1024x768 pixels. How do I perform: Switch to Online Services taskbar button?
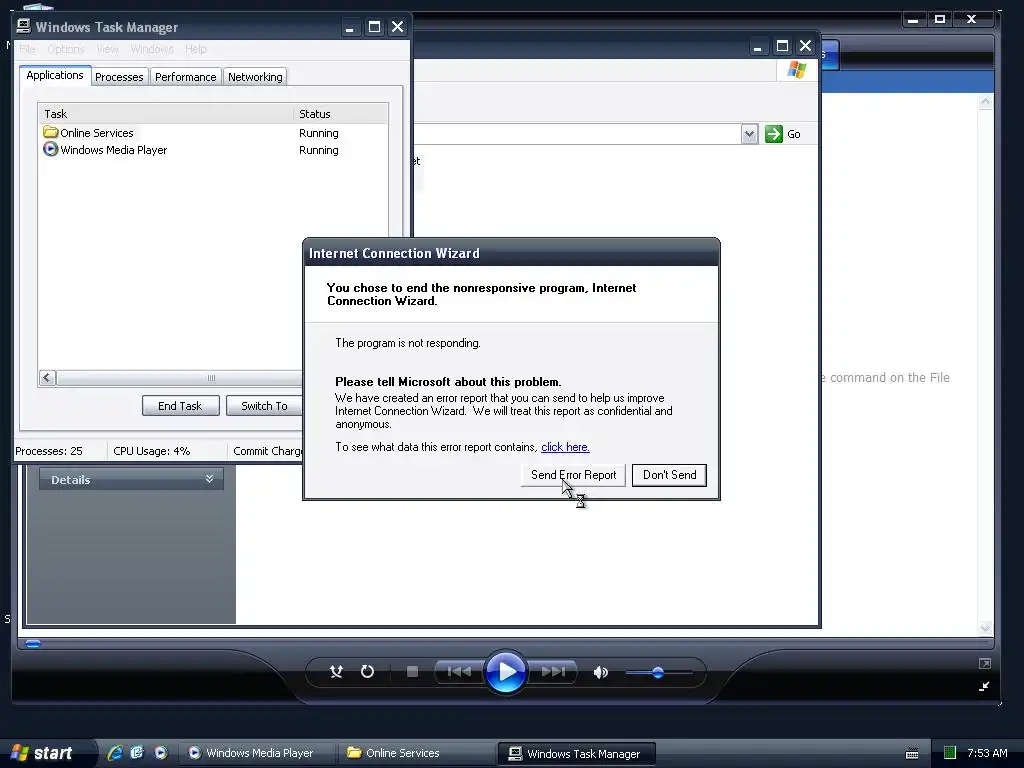(x=417, y=753)
